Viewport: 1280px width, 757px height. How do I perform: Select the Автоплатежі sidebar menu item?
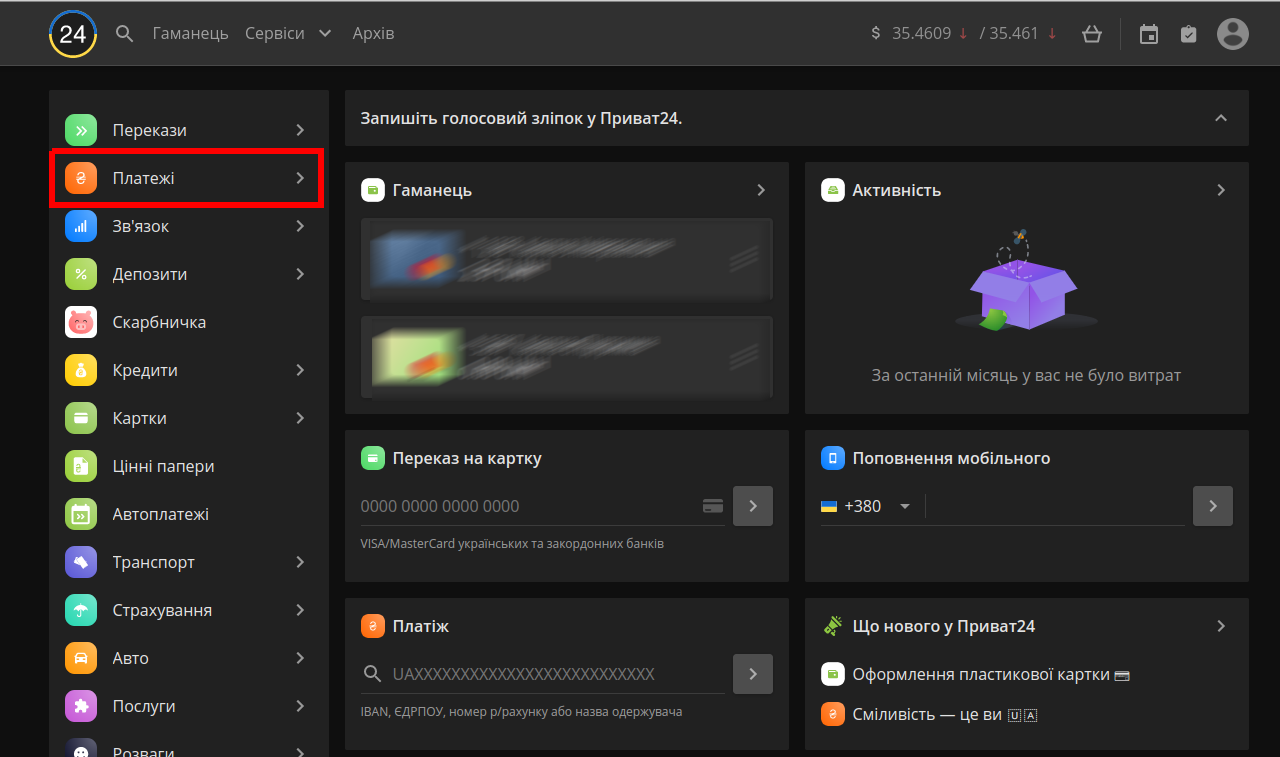(189, 514)
